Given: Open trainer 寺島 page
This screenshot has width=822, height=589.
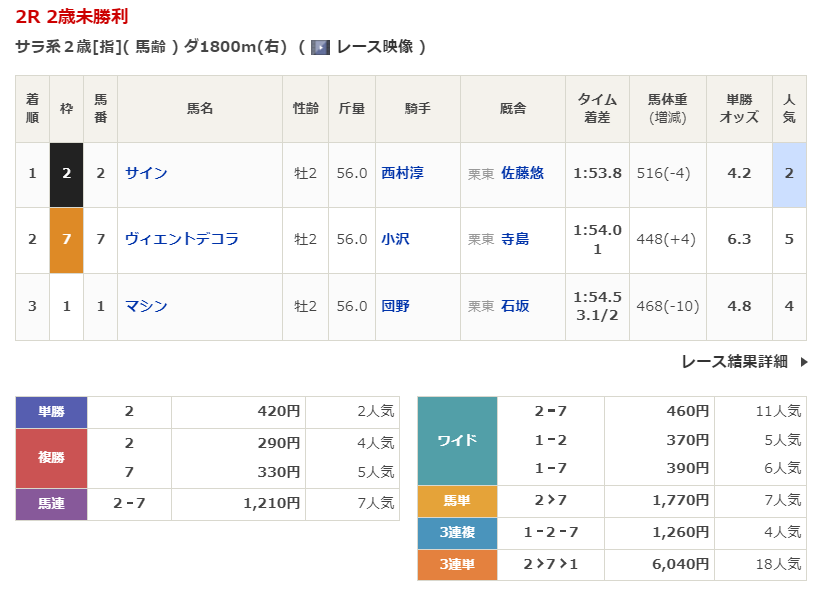Looking at the screenshot, I should point(515,239).
